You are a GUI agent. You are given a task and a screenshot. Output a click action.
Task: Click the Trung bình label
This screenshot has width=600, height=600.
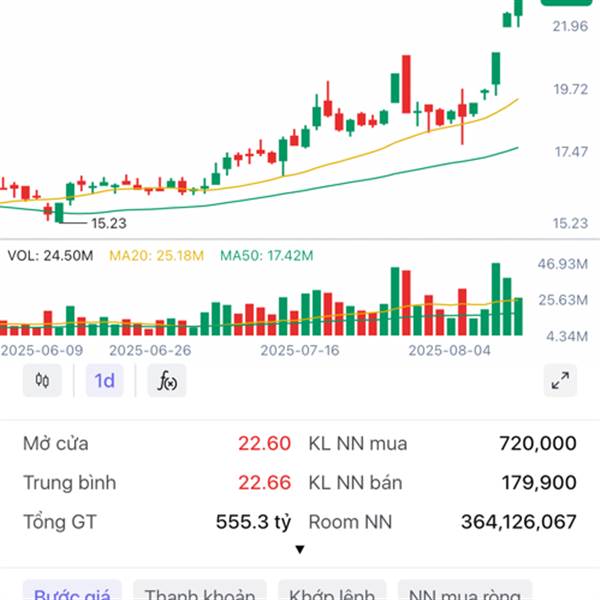click(70, 483)
